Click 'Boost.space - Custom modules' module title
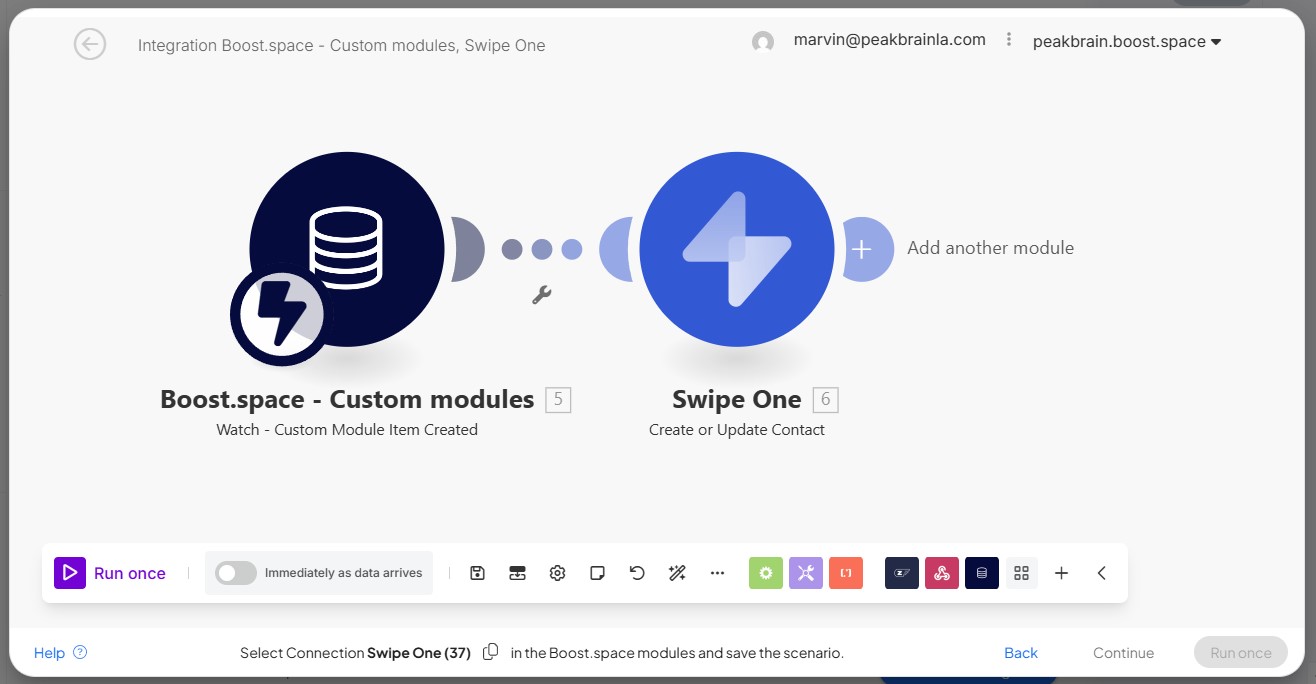This screenshot has height=684, width=1316. 347,400
